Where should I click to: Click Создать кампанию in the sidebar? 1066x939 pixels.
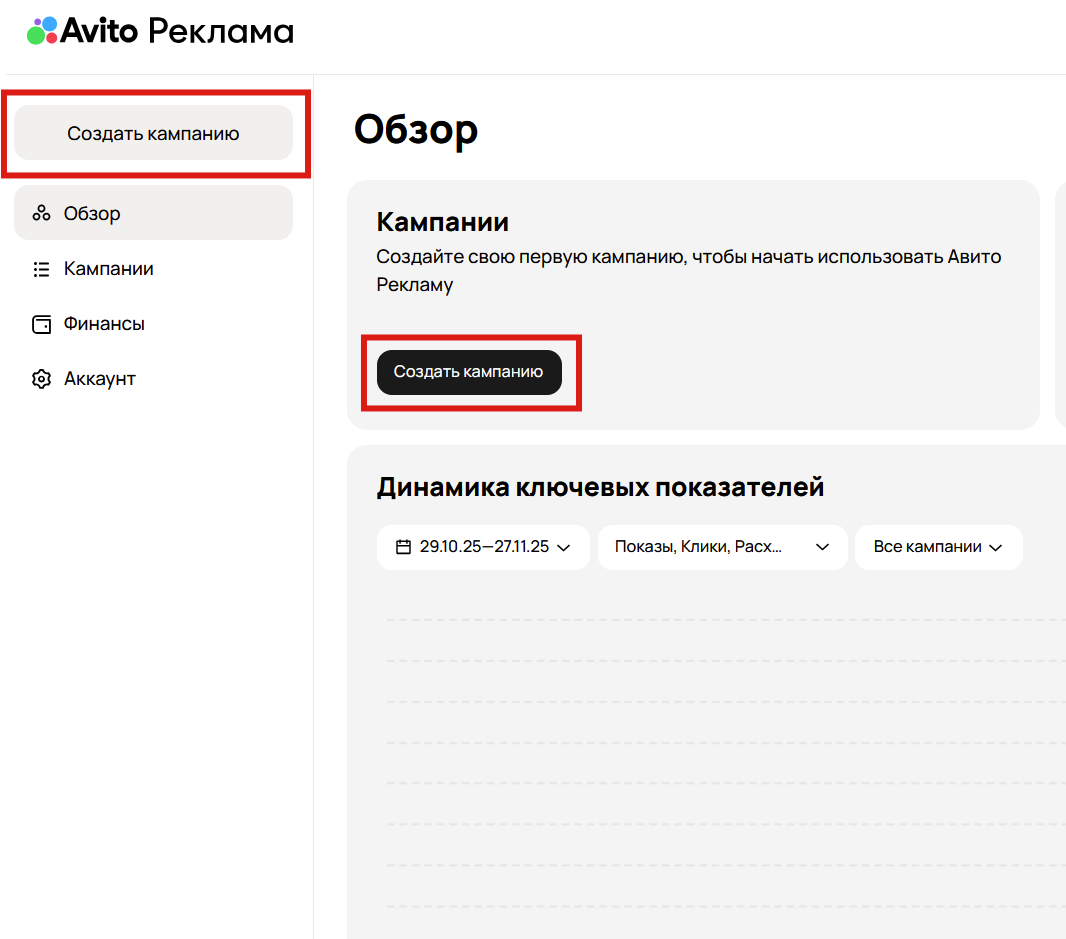tap(153, 131)
